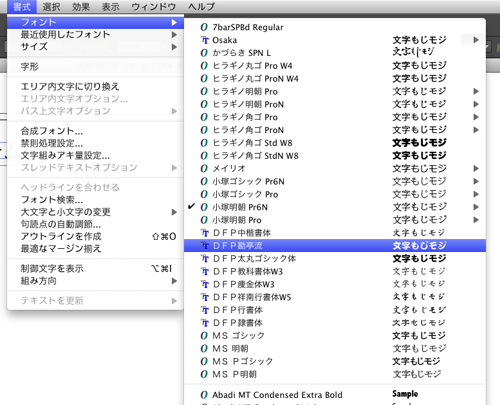Expand ヒラギノ角ゴ ProN styles arrow

pos(476,130)
